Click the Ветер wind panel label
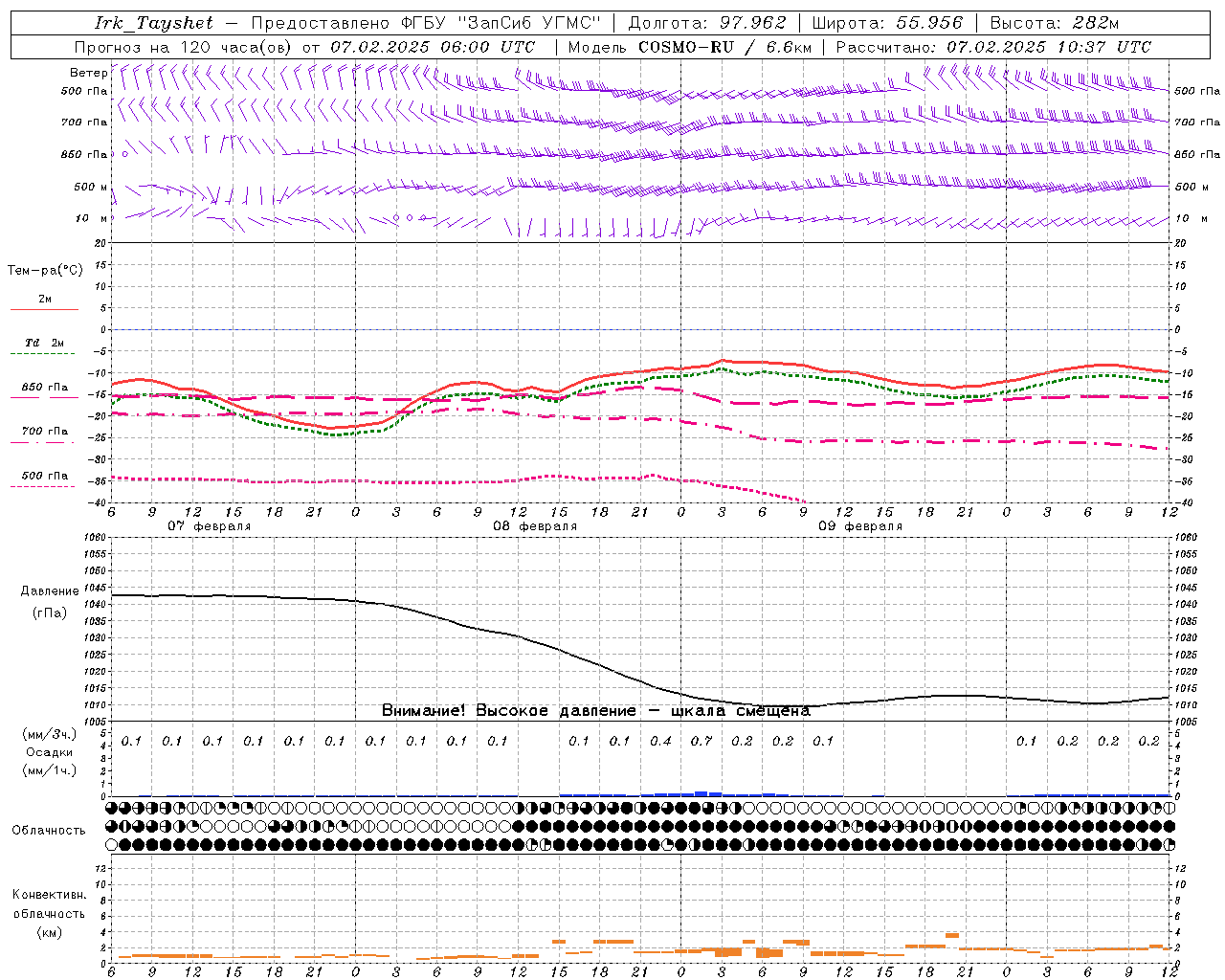1225x980 pixels. 88,73
